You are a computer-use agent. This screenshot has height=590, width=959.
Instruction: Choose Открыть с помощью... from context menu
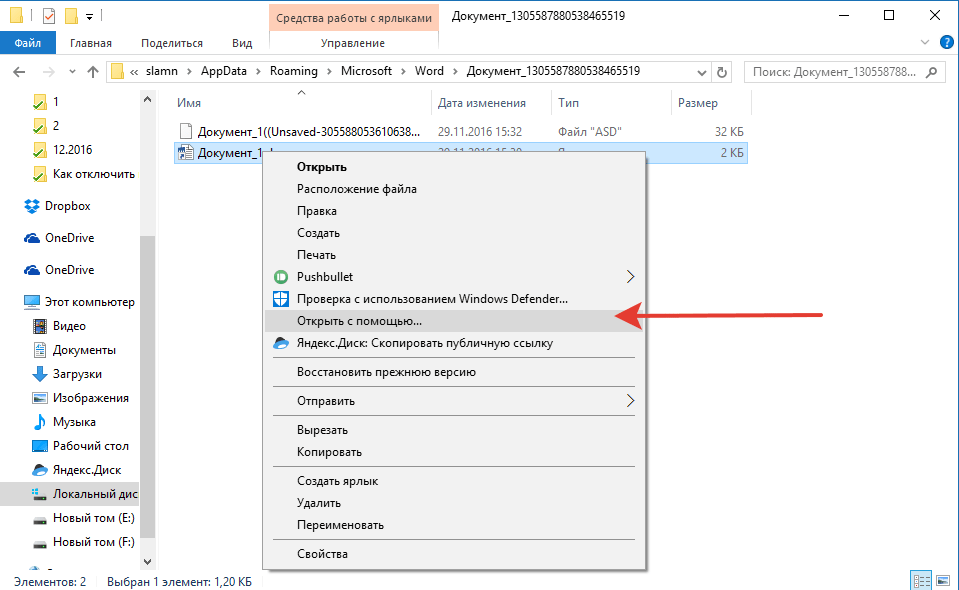[359, 321]
